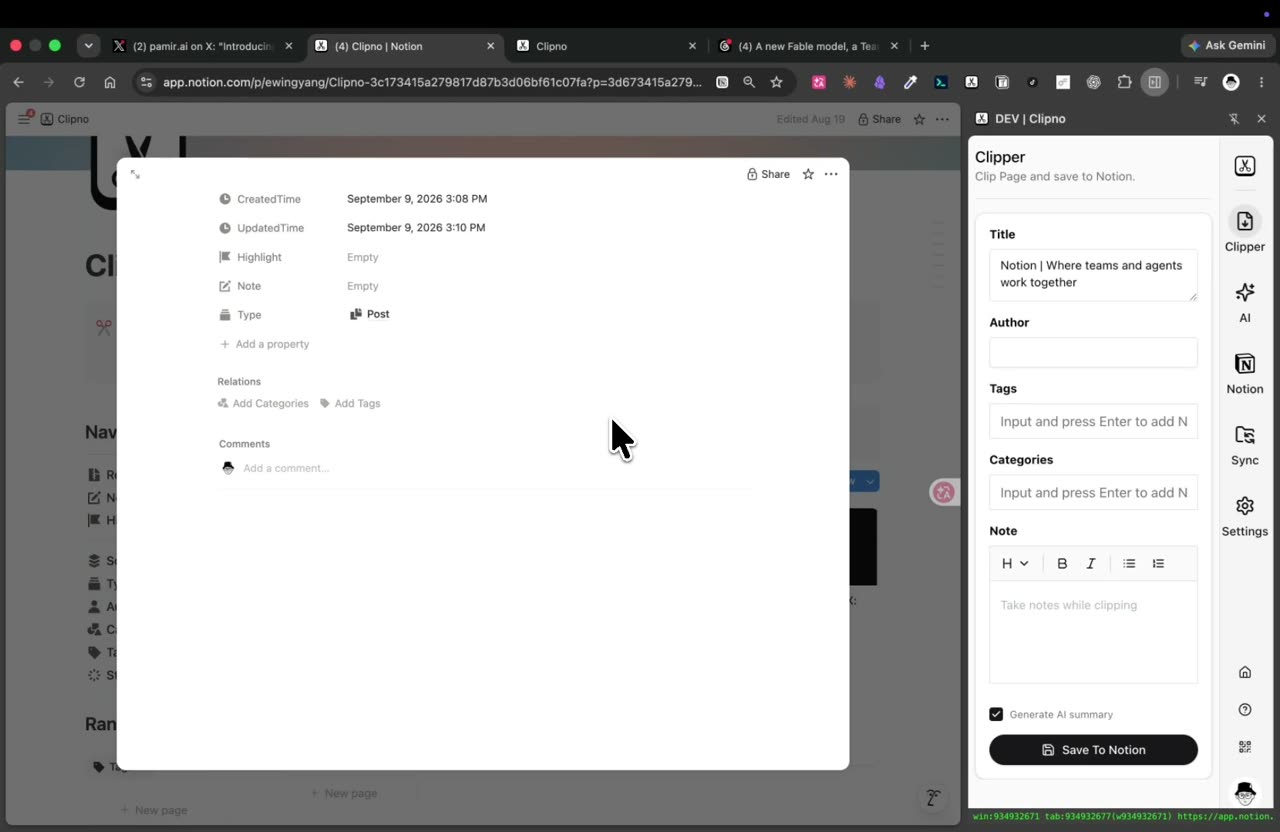Click into the note-taking text area

click(x=1093, y=632)
